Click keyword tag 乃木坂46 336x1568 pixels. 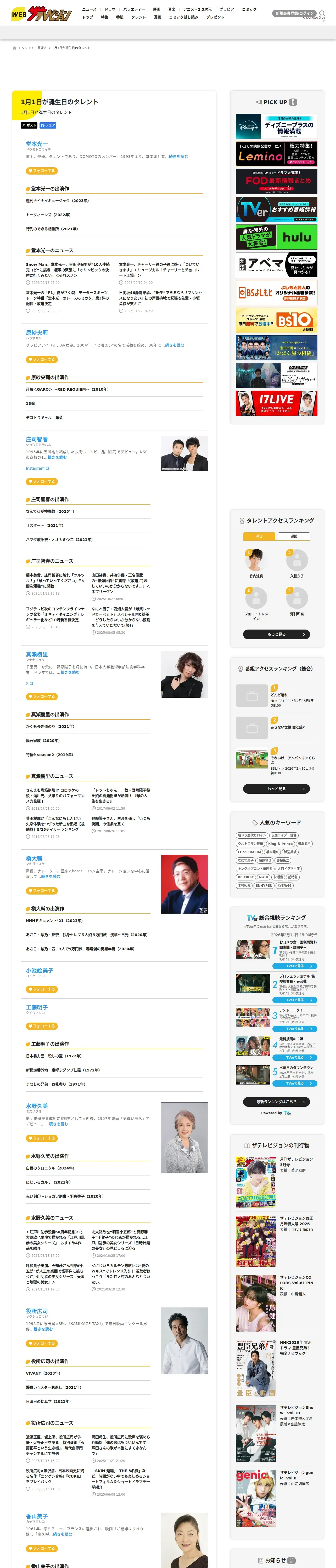pyautogui.click(x=285, y=886)
